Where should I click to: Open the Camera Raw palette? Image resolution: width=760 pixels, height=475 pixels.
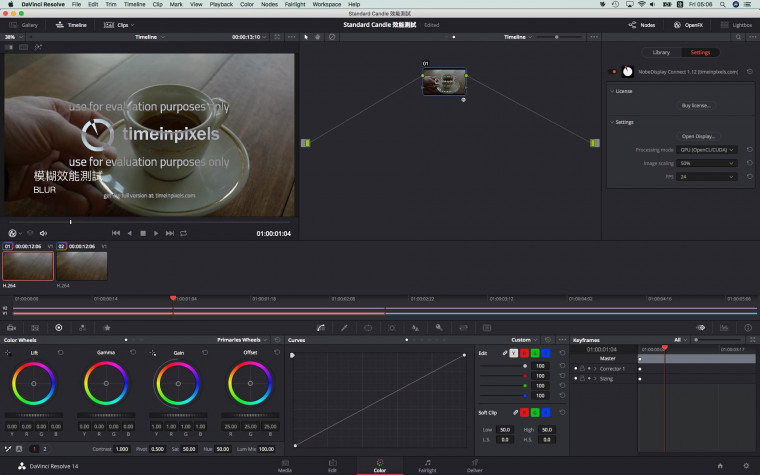click(x=11, y=327)
